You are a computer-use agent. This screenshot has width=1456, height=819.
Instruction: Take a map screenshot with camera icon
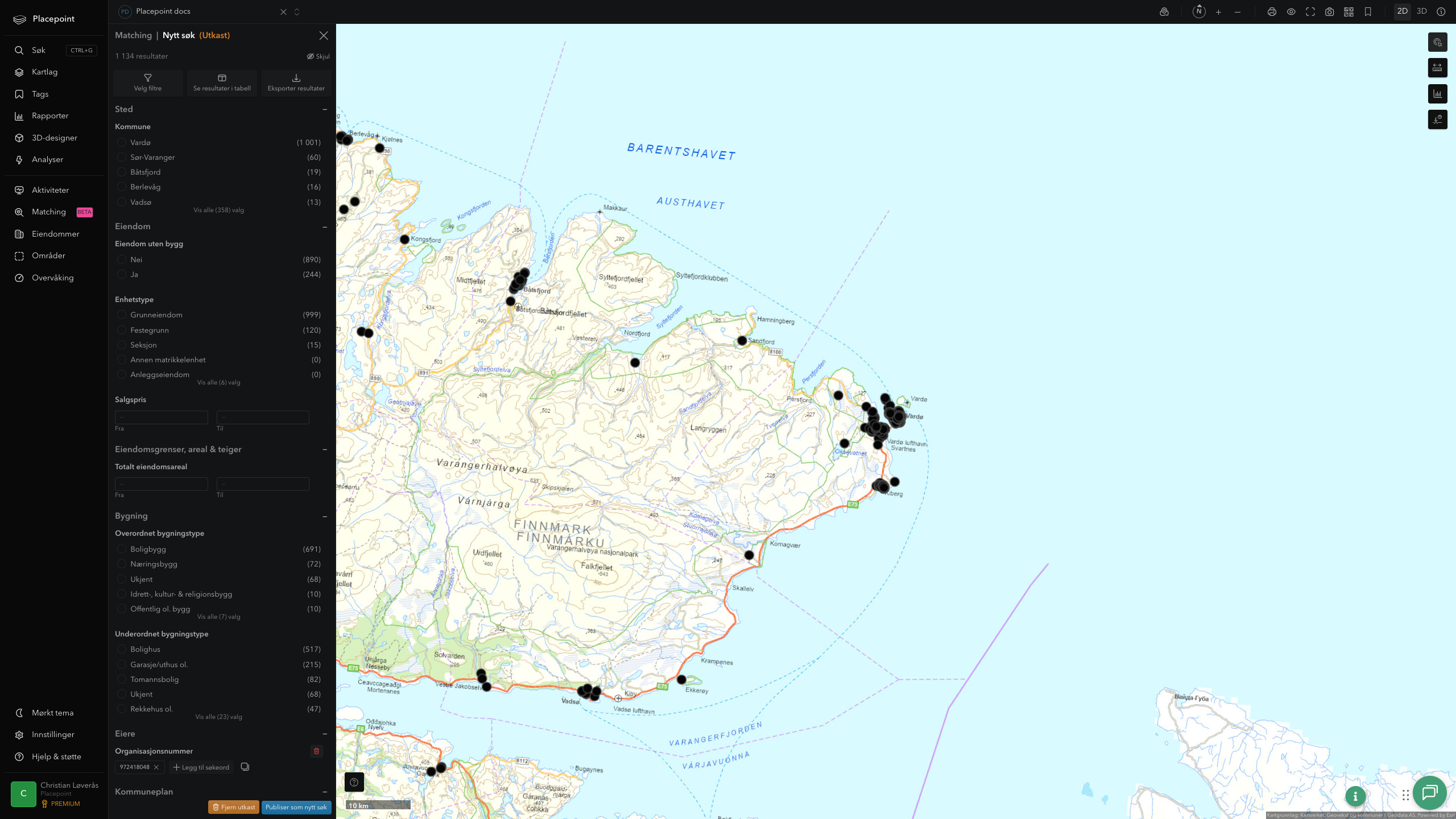(x=1330, y=12)
